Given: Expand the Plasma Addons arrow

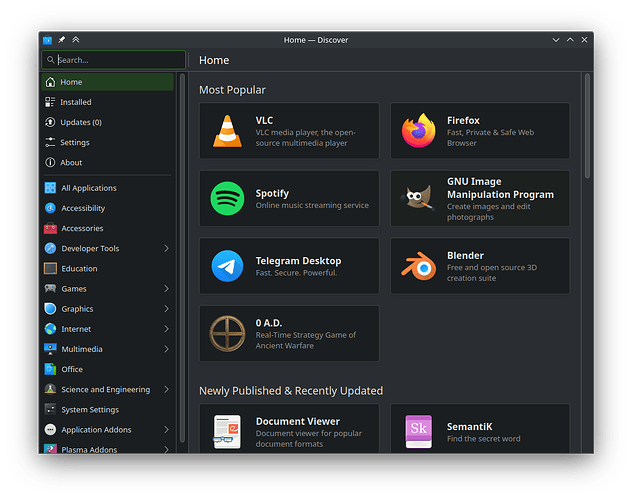Looking at the screenshot, I should click(166, 449).
